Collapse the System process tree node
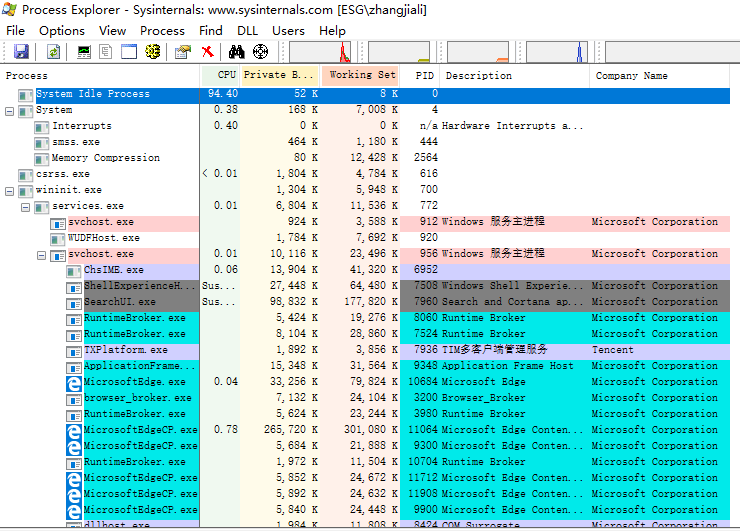This screenshot has height=531, width=740. pos(9,111)
